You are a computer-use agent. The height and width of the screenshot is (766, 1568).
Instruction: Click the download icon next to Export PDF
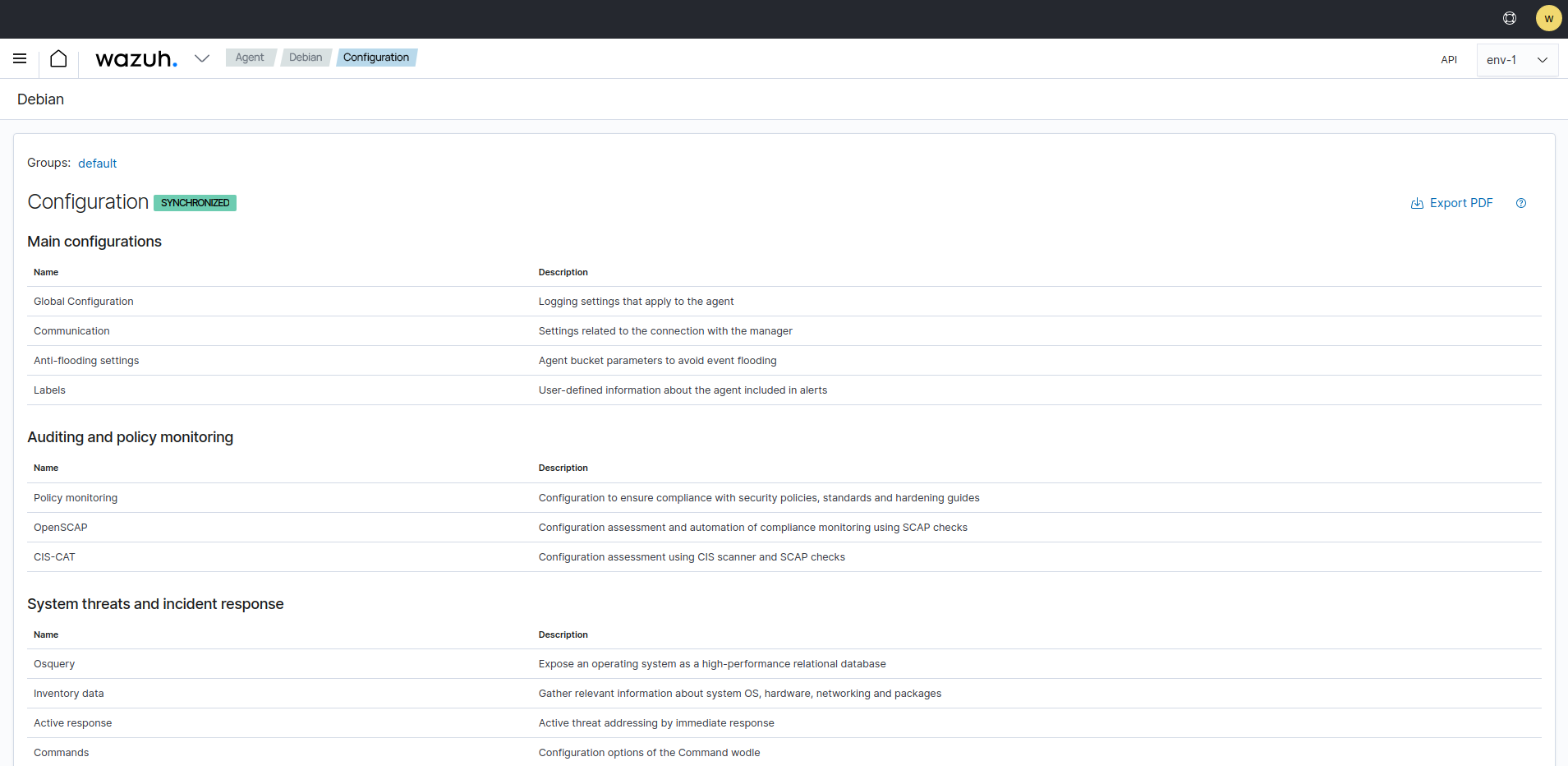click(1417, 203)
